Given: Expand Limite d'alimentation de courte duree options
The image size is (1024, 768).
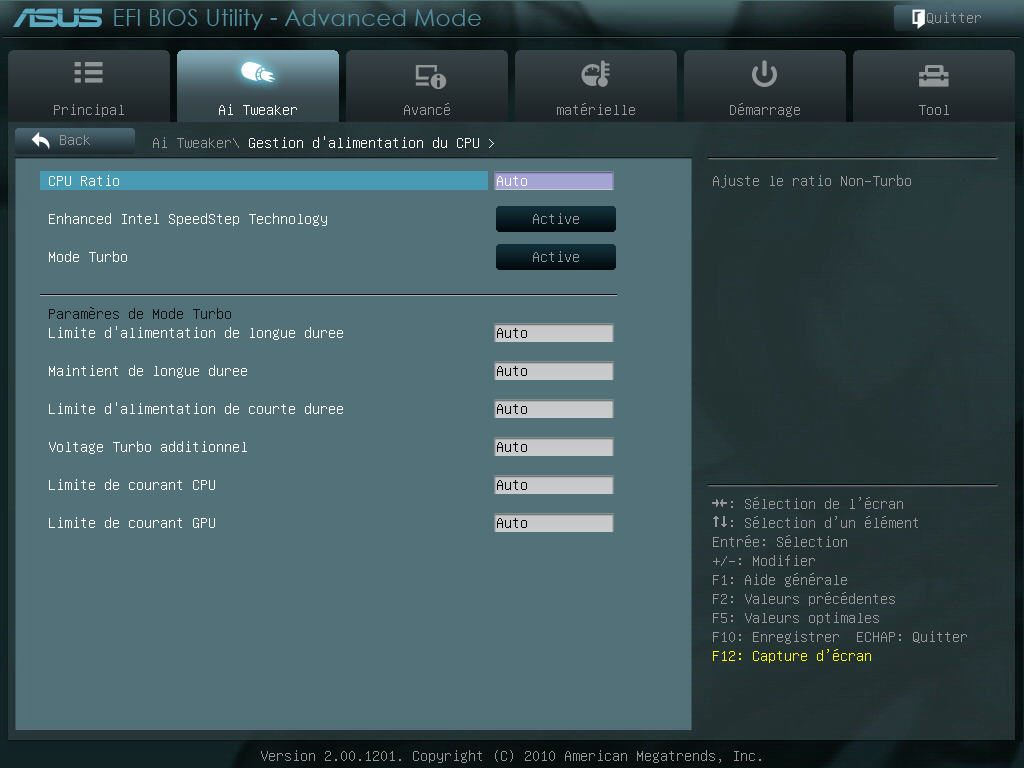Looking at the screenshot, I should coord(553,408).
